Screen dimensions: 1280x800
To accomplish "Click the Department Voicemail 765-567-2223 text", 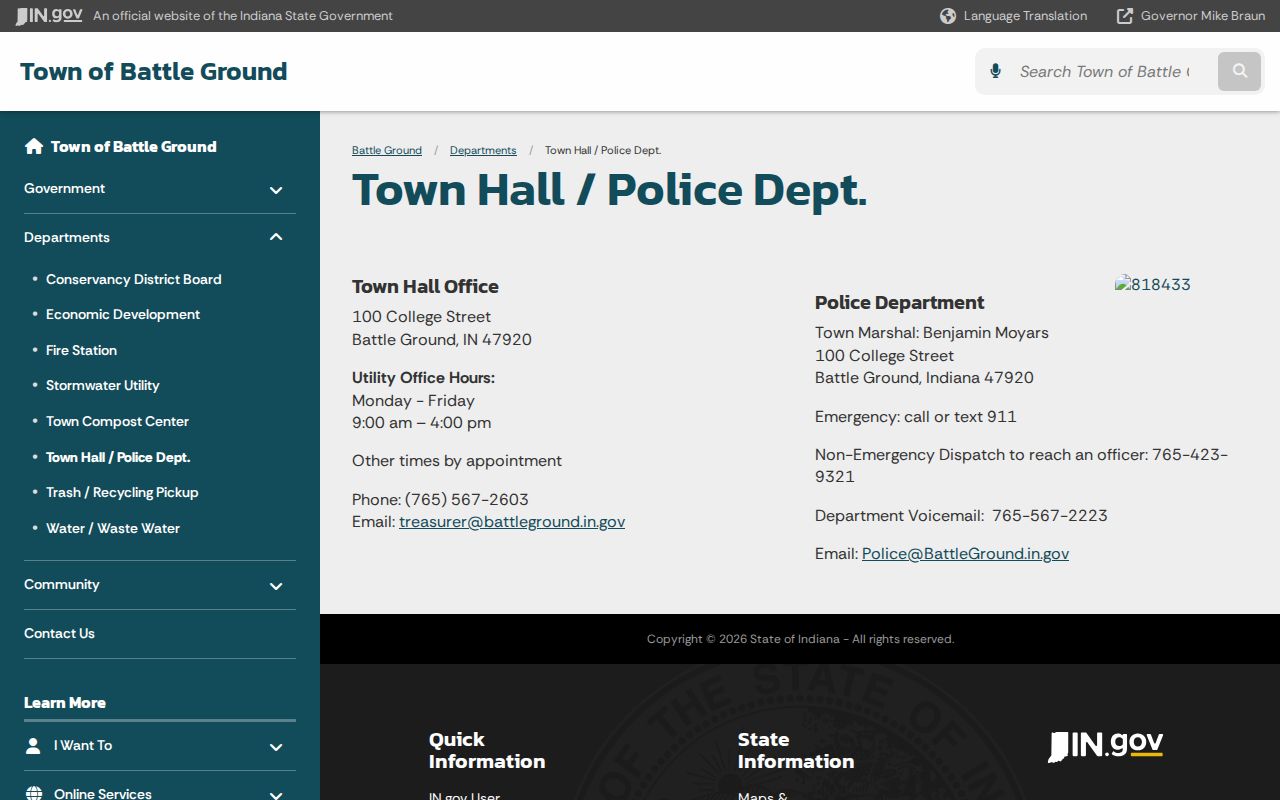I will pyautogui.click(x=961, y=515).
